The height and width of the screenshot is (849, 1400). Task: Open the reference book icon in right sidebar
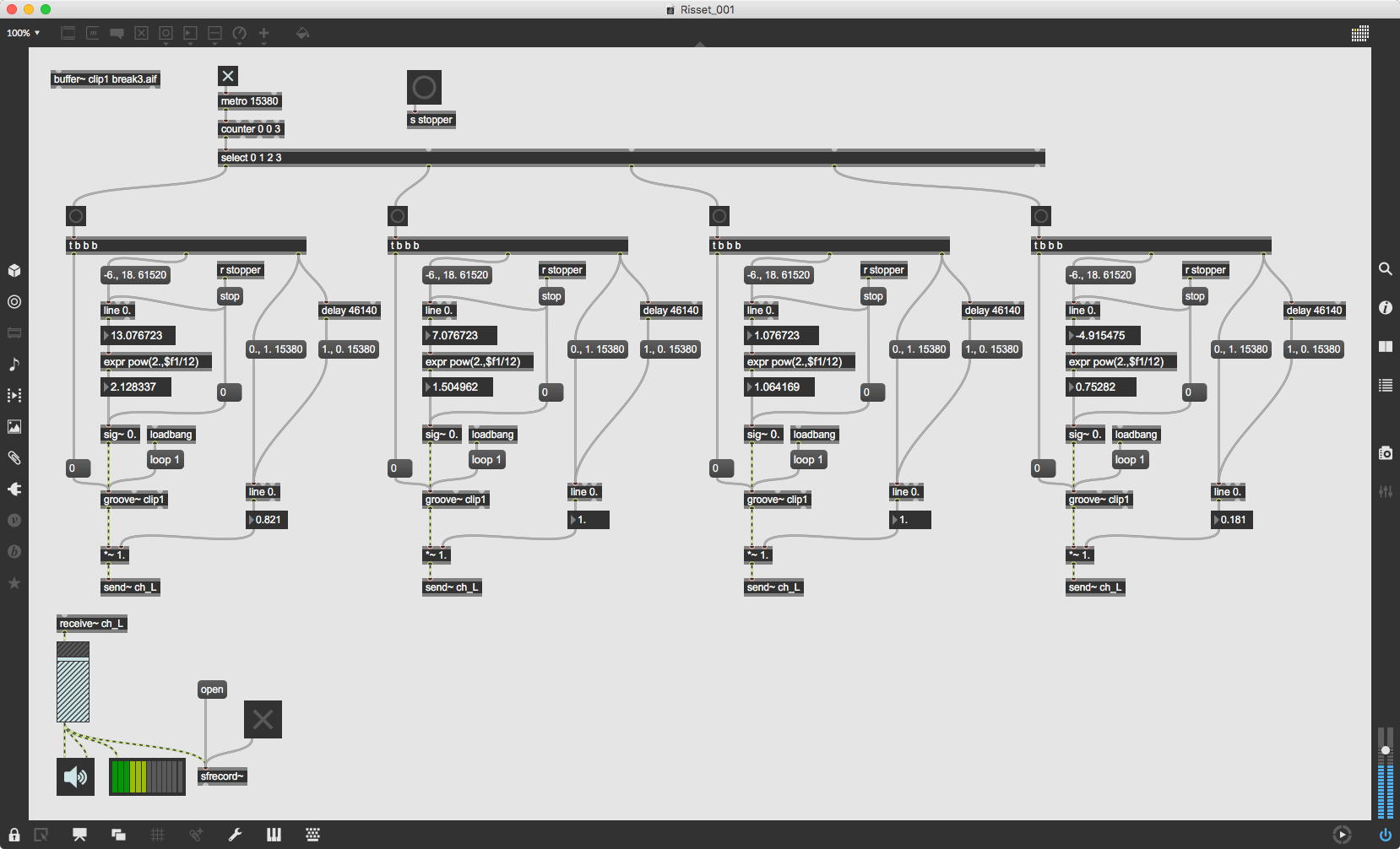pos(1386,347)
